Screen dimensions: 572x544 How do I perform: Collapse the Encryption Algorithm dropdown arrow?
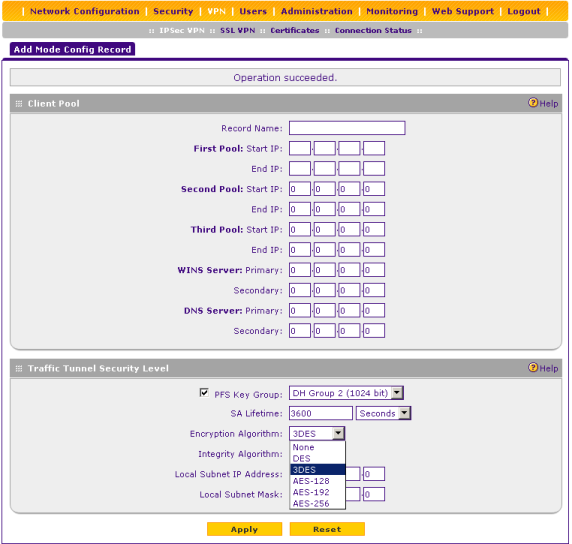[339, 433]
